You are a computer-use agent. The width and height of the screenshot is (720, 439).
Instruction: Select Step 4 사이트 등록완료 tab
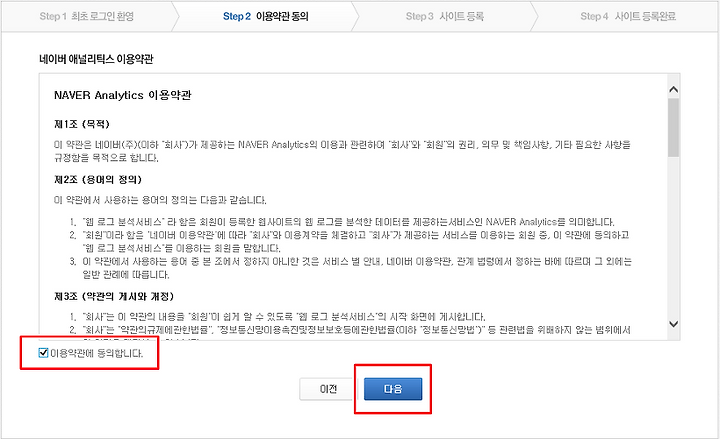click(628, 17)
